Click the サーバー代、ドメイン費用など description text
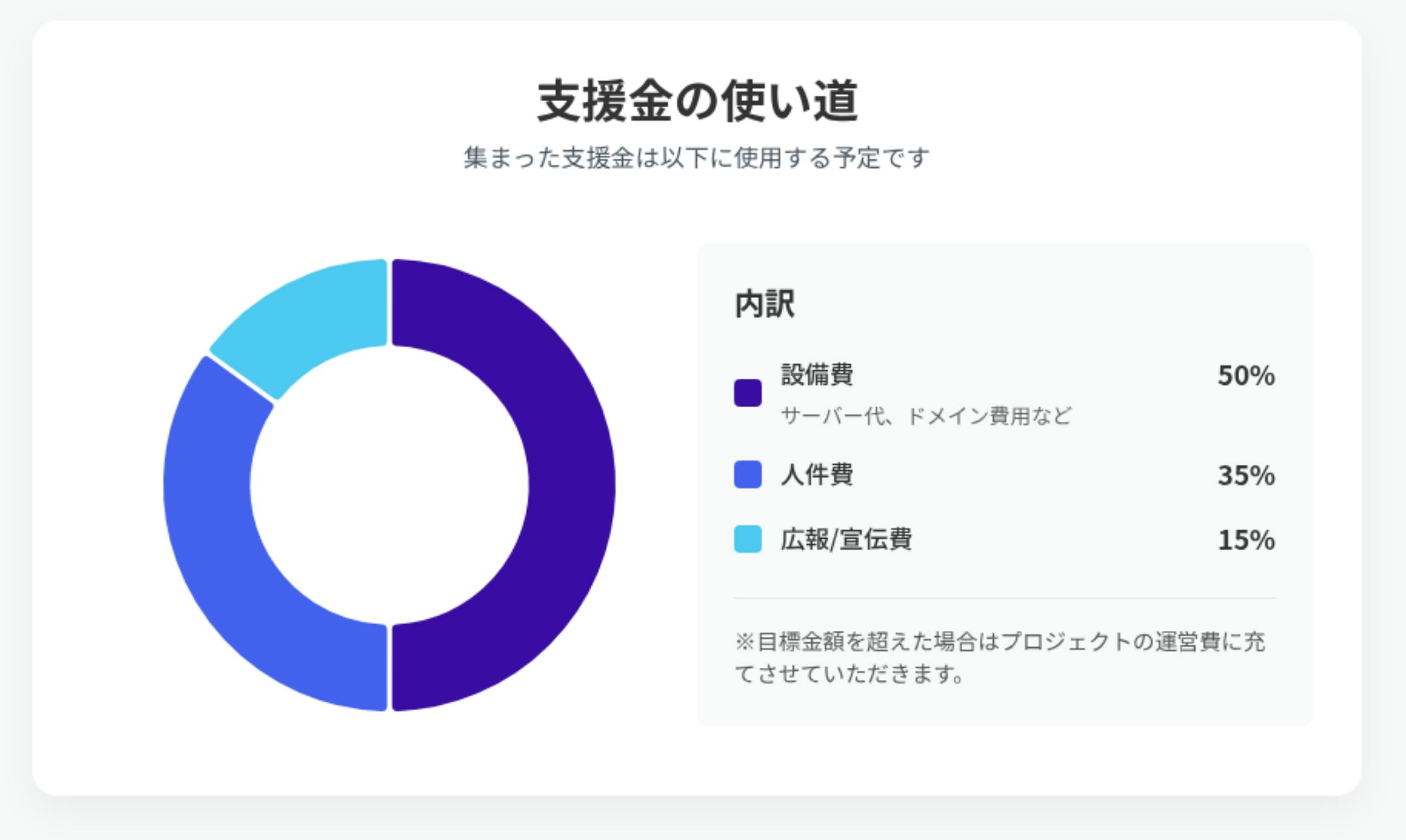The image size is (1406, 840). (927, 416)
